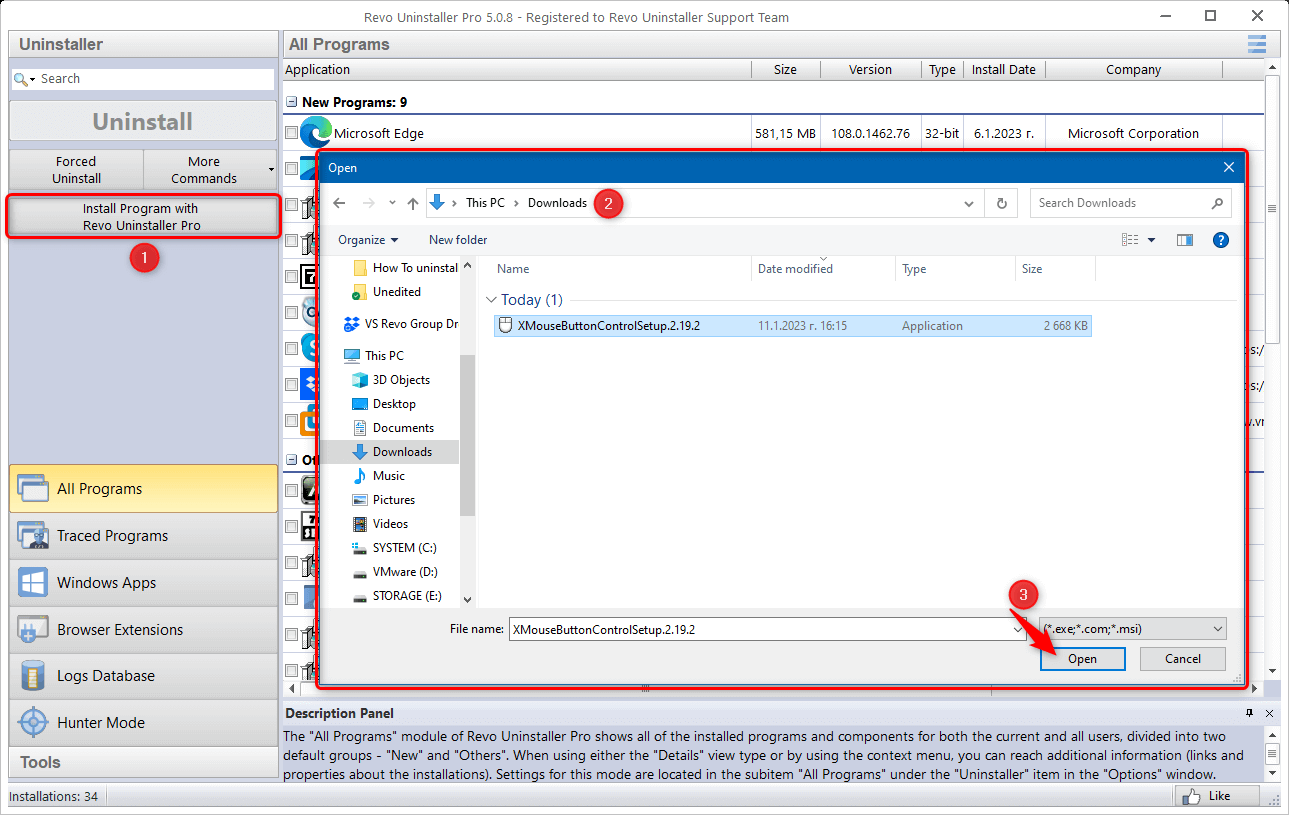1289x815 pixels.
Task: Open Pictures folder in navigation tree
Action: tap(384, 500)
